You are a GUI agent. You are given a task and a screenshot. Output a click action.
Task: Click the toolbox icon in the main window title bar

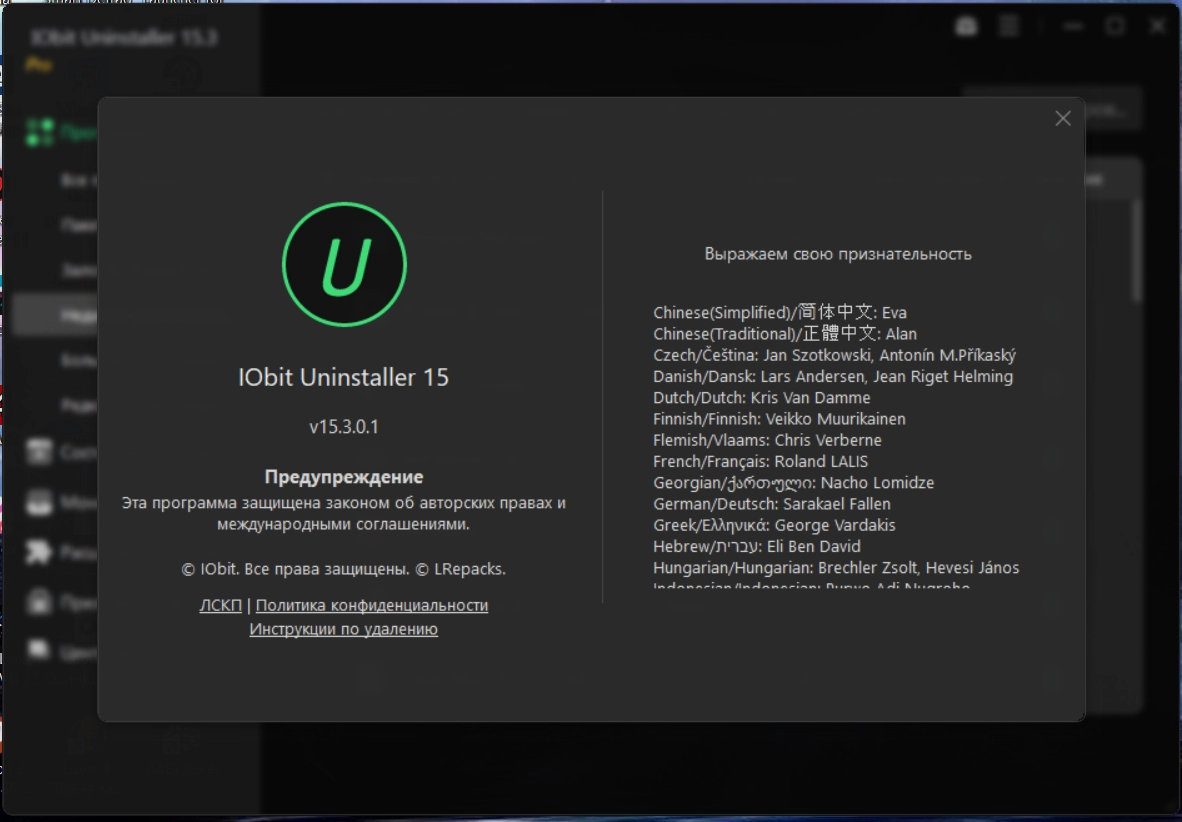click(x=966, y=26)
